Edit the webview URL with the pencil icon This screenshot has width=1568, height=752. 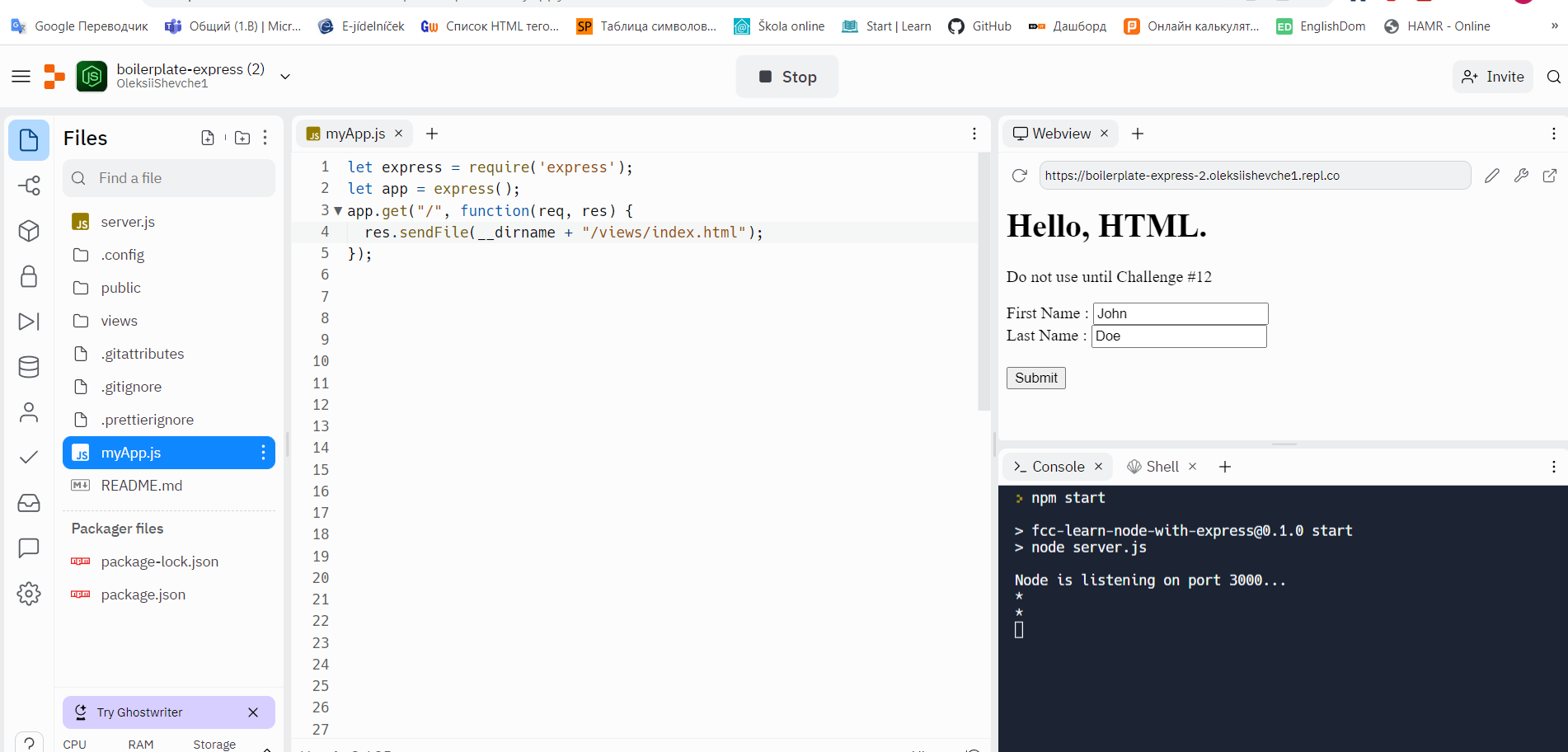1492,175
